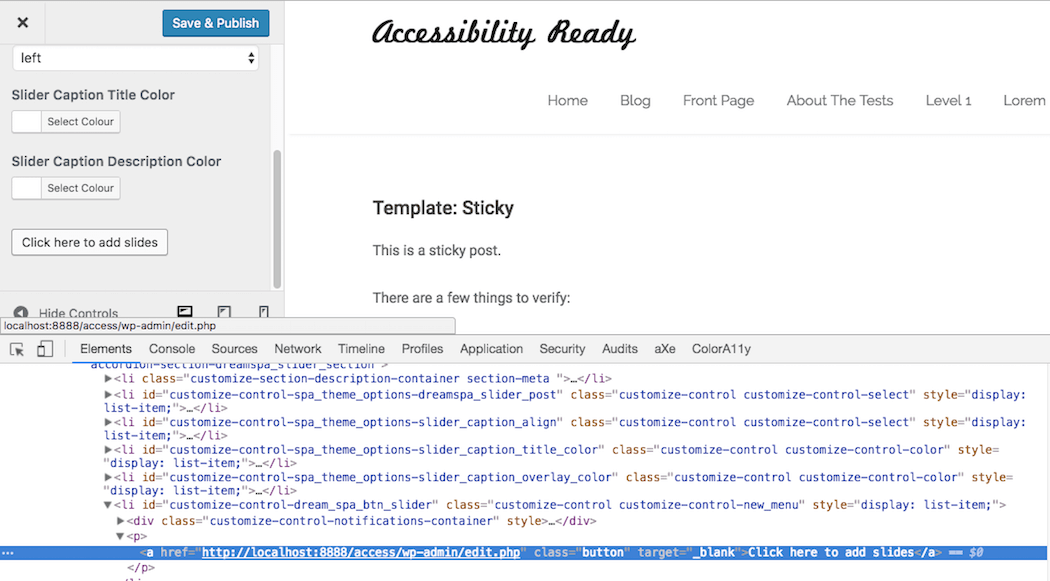This screenshot has height=581, width=1050.
Task: Open the Network tab in DevTools
Action: pyautogui.click(x=298, y=349)
